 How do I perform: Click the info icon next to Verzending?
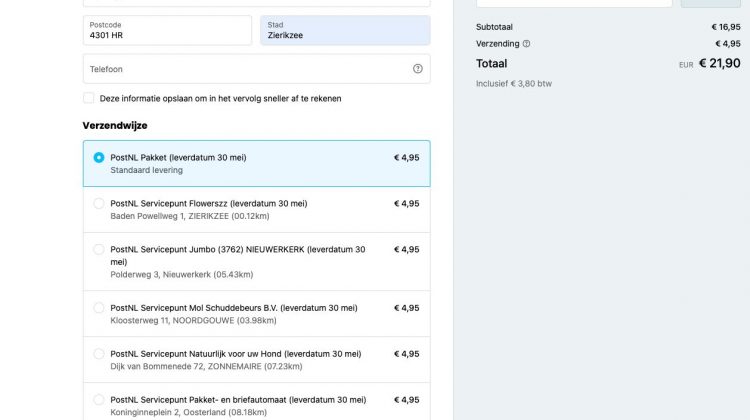(527, 44)
